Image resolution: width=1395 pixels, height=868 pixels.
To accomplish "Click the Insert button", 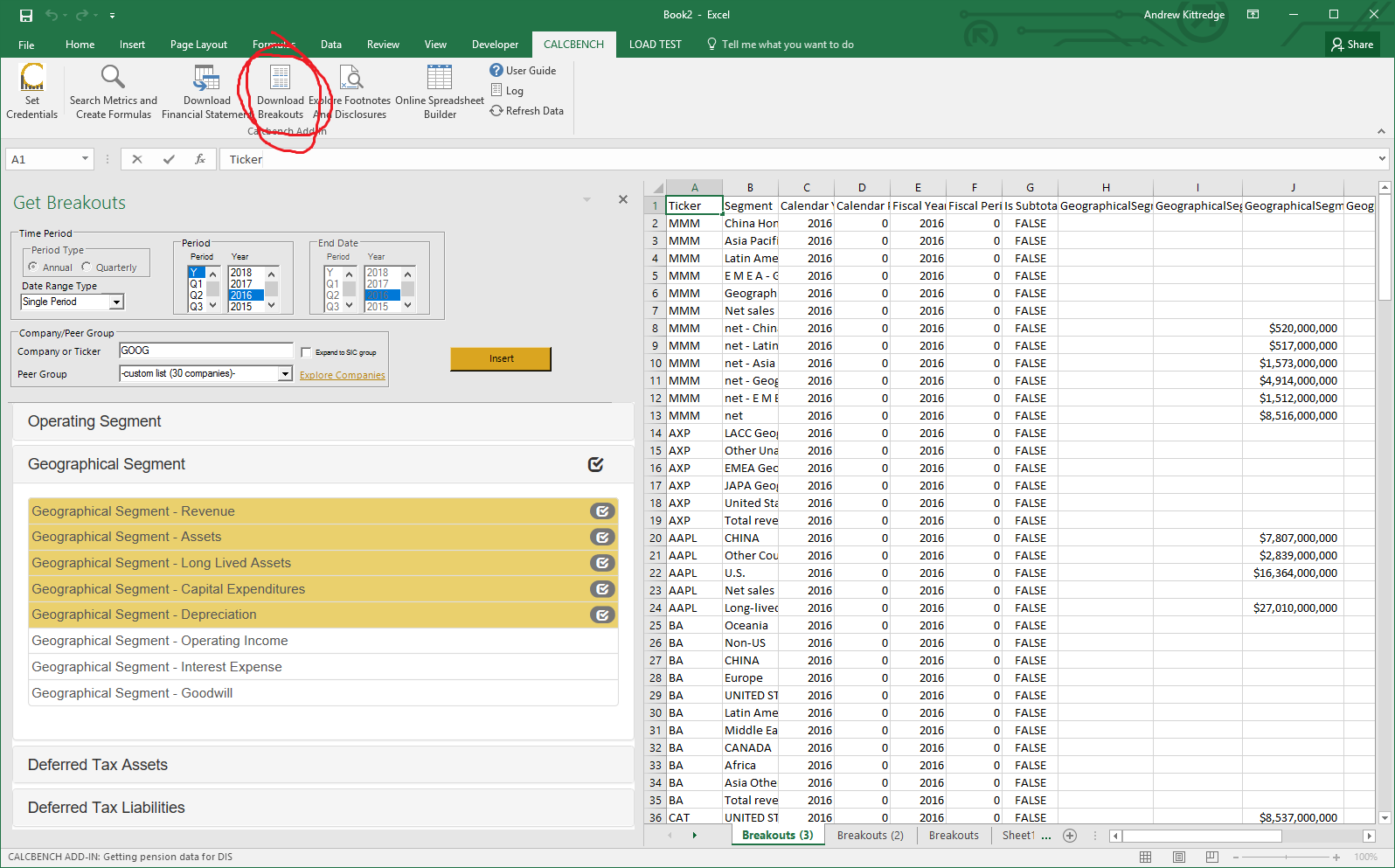I will 501,358.
